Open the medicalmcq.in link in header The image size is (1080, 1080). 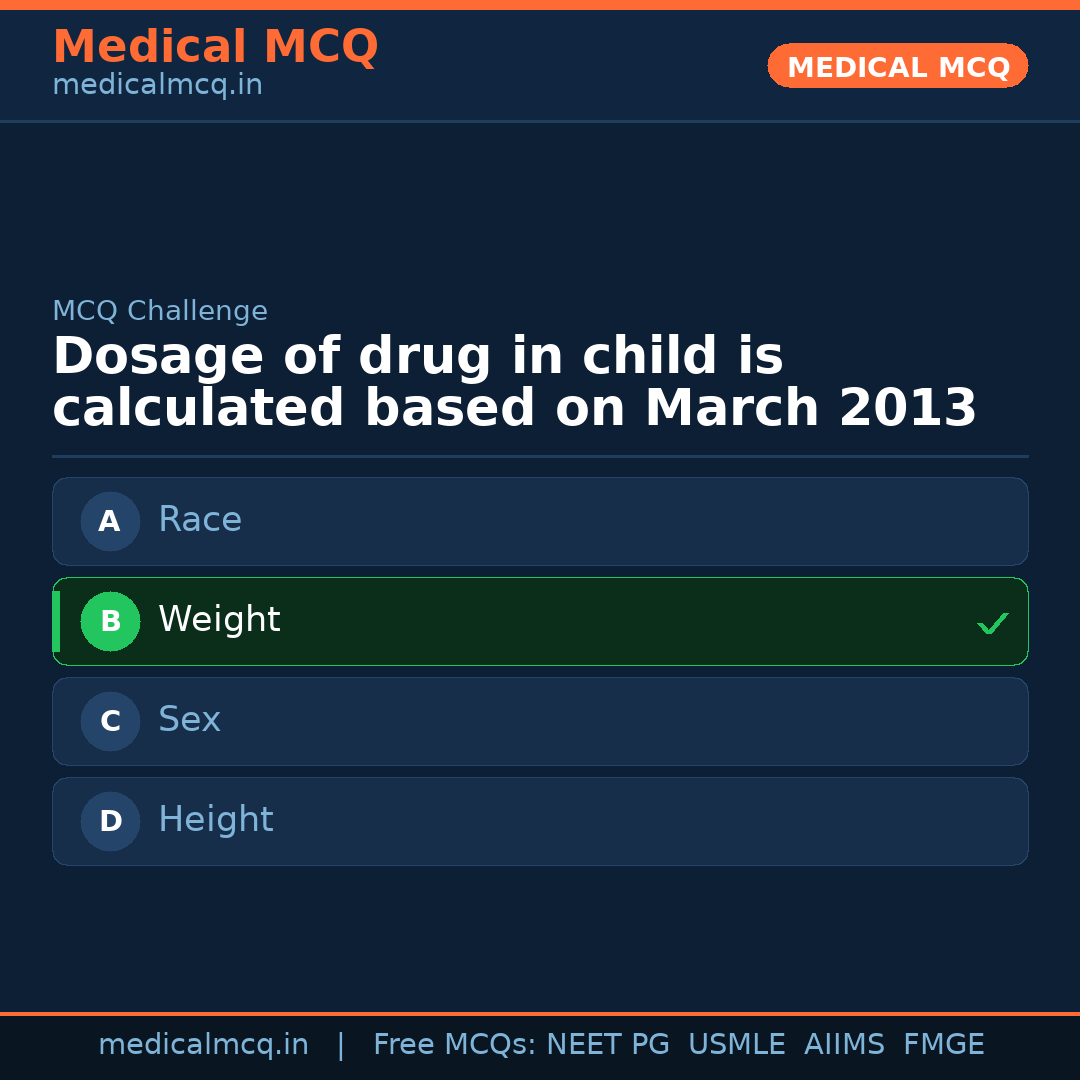[x=157, y=85]
